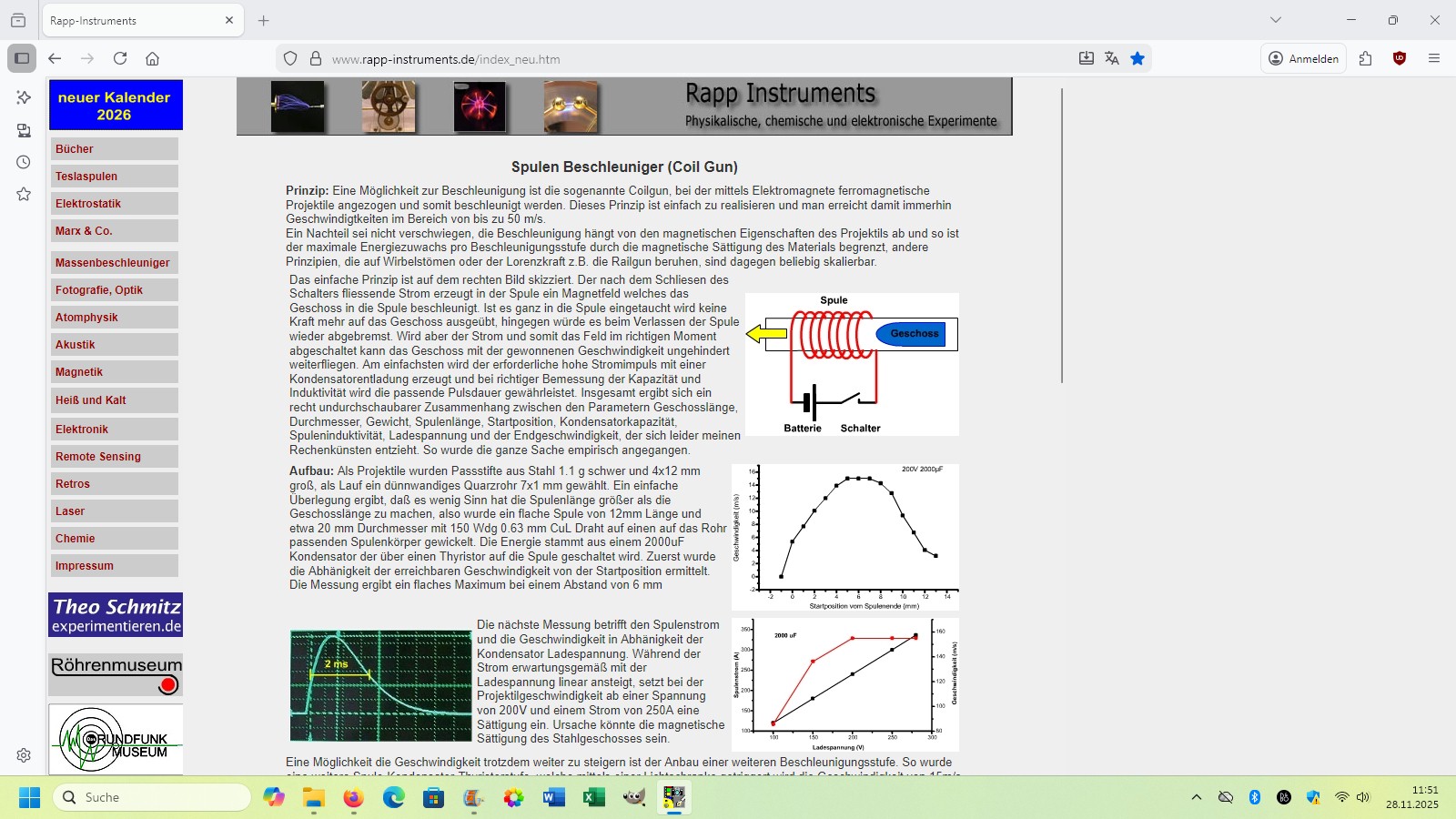Select the Massenbeschleuniger menu entry

click(x=114, y=263)
